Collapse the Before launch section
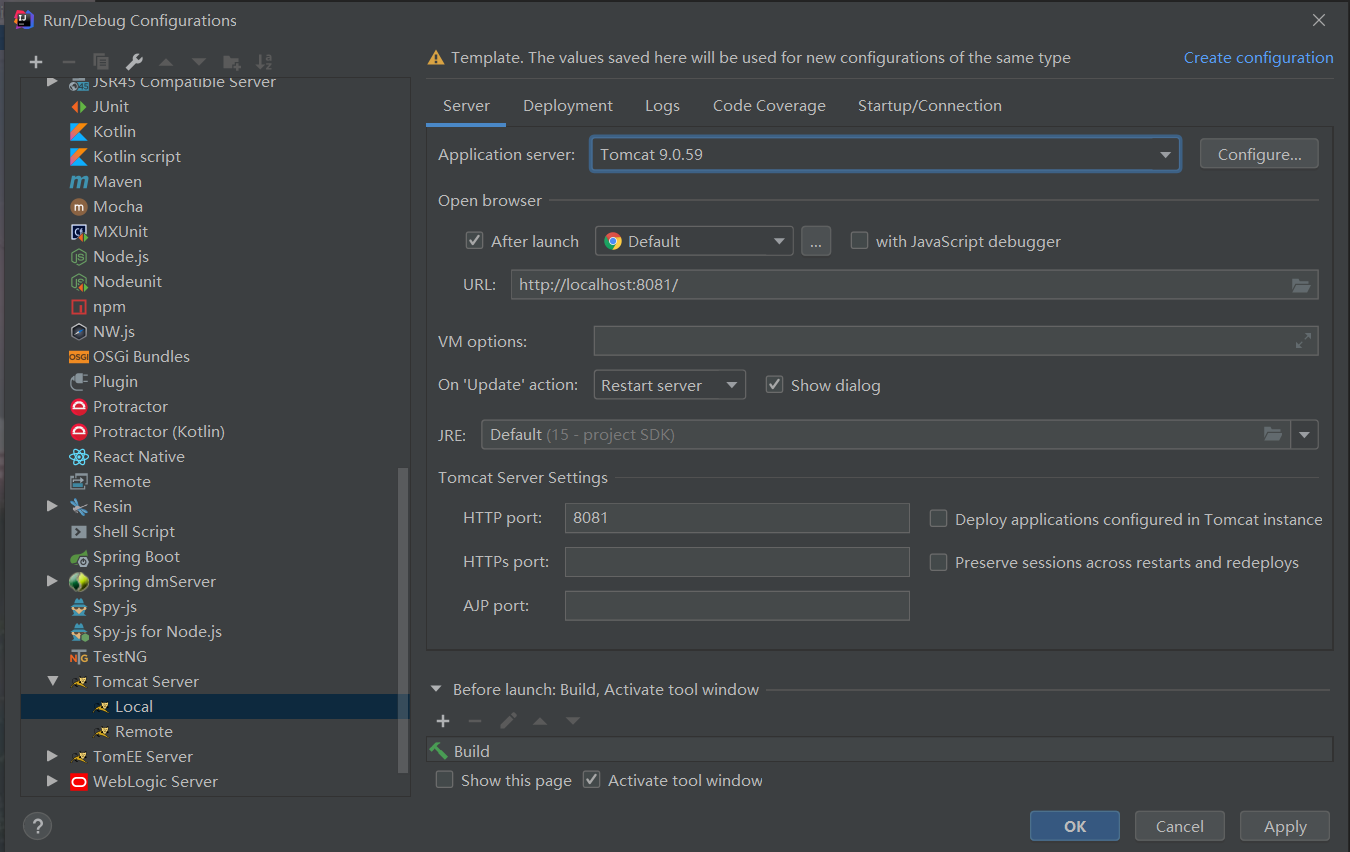Viewport: 1350px width, 852px height. [437, 689]
